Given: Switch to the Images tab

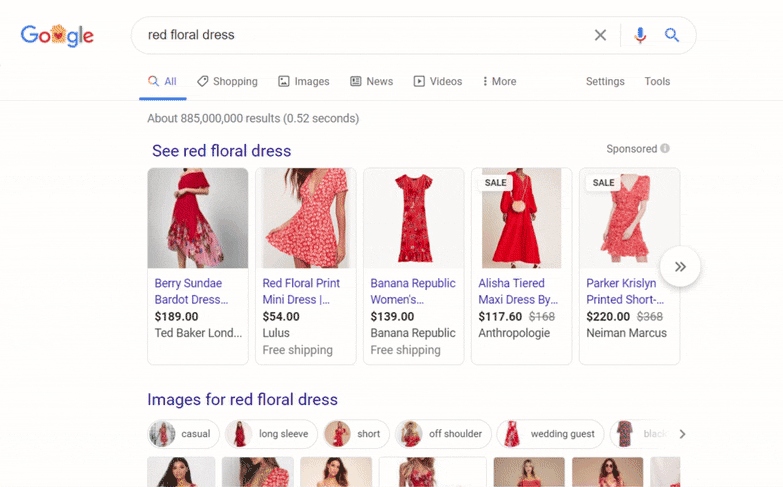Looking at the screenshot, I should pos(304,81).
